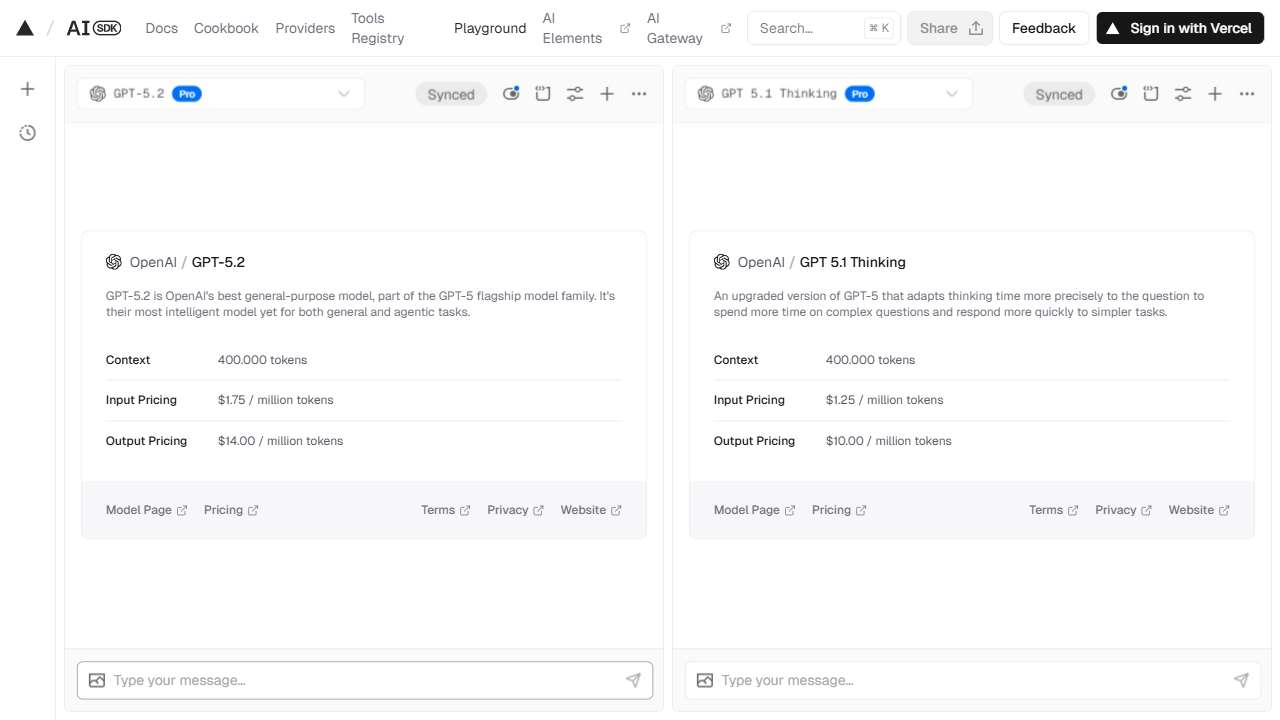Toggle the dot indicator icon in GPT-5.2 panel

511,94
